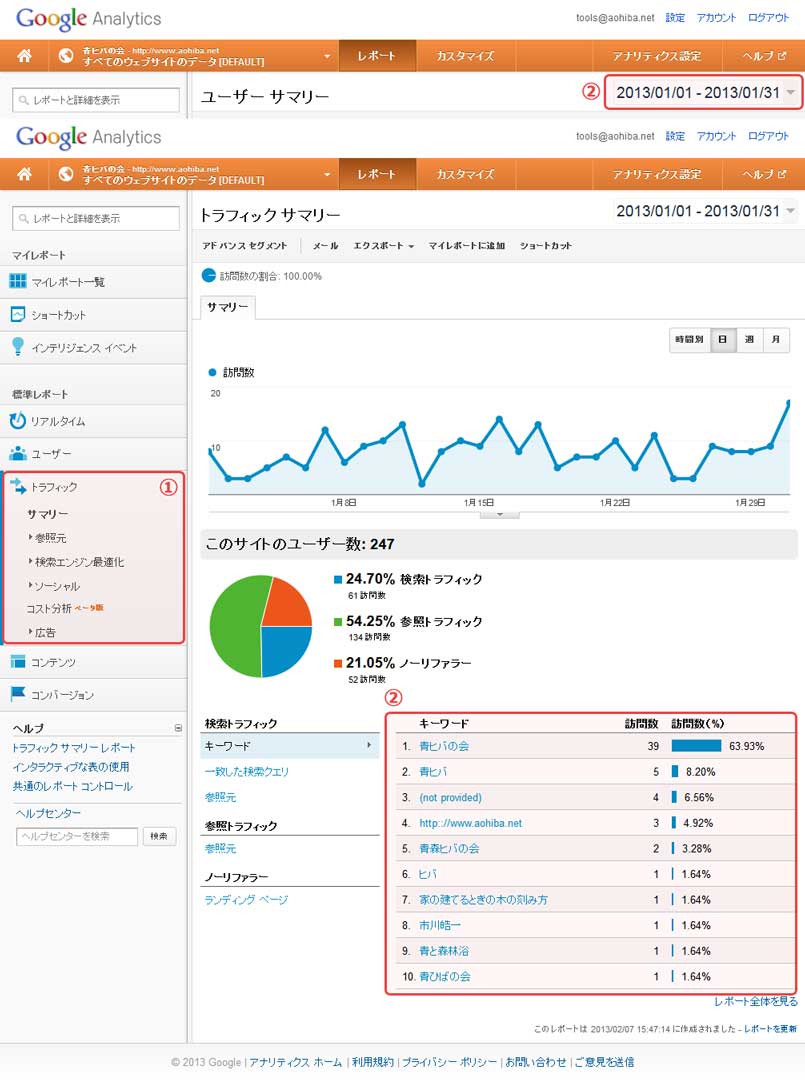Click the ユーザー people icon in sidebar
The height and width of the screenshot is (1080, 805).
(x=18, y=453)
